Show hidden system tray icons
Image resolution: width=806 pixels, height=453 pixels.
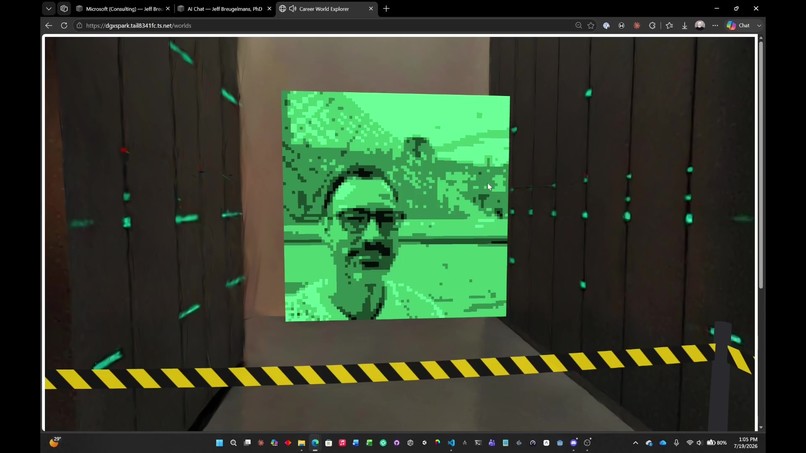tap(635, 443)
